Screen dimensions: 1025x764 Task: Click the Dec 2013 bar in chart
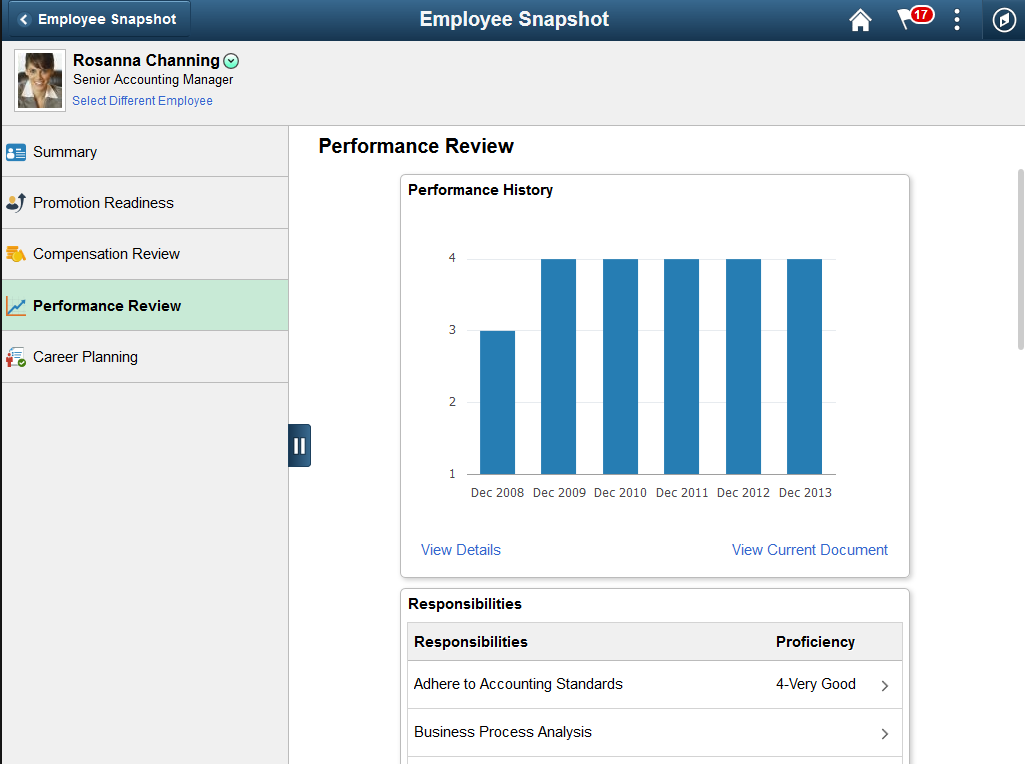click(804, 367)
